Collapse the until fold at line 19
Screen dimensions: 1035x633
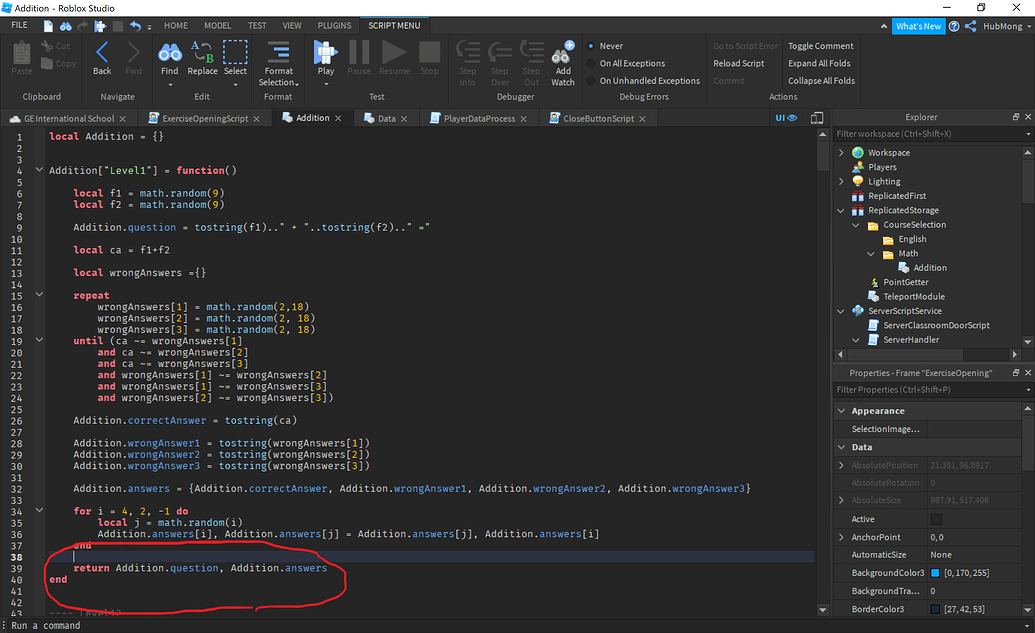pos(39,340)
